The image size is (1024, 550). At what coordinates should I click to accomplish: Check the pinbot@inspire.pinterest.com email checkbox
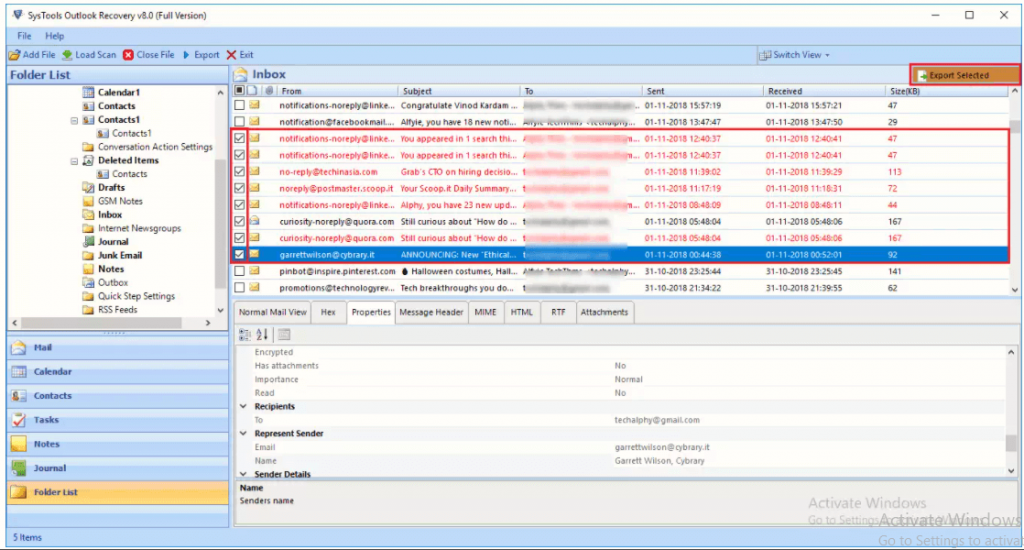[x=240, y=271]
